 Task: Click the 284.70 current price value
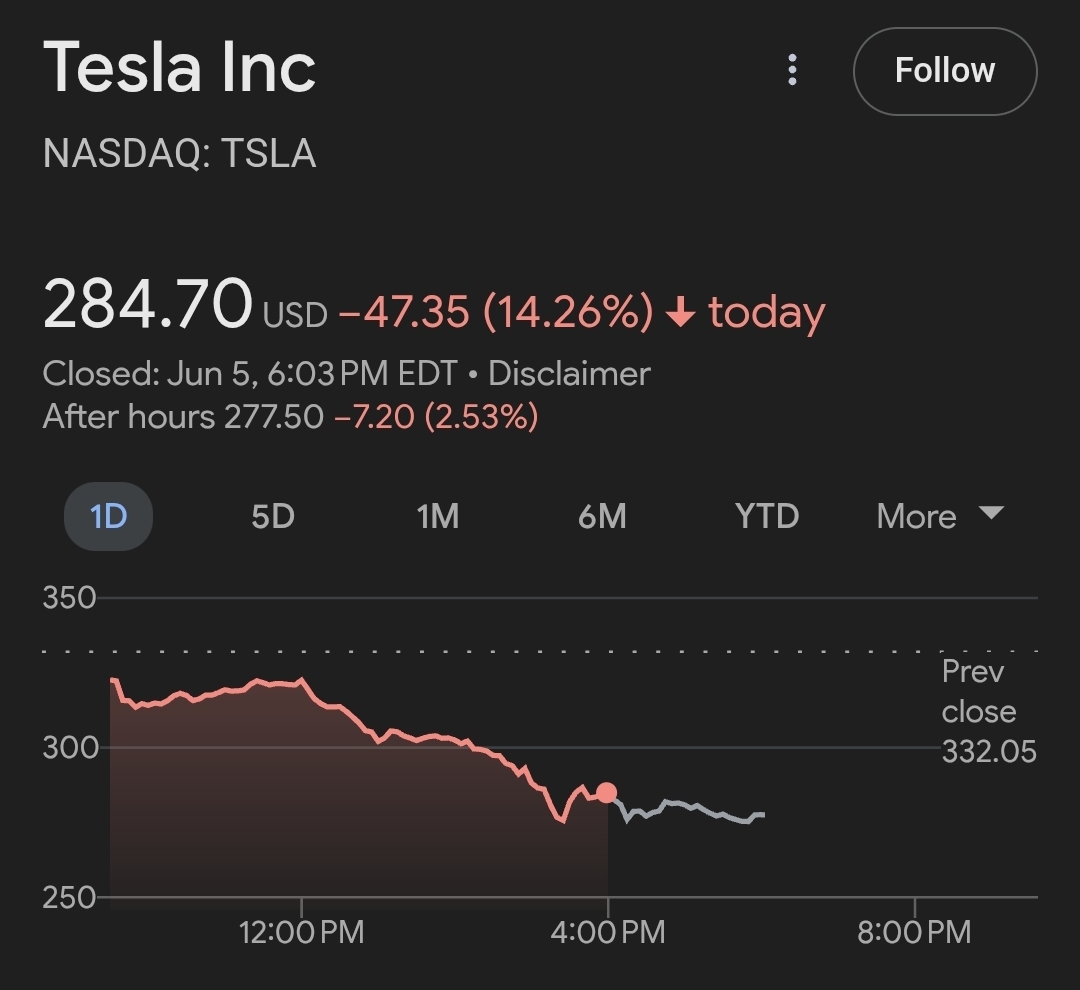[147, 305]
